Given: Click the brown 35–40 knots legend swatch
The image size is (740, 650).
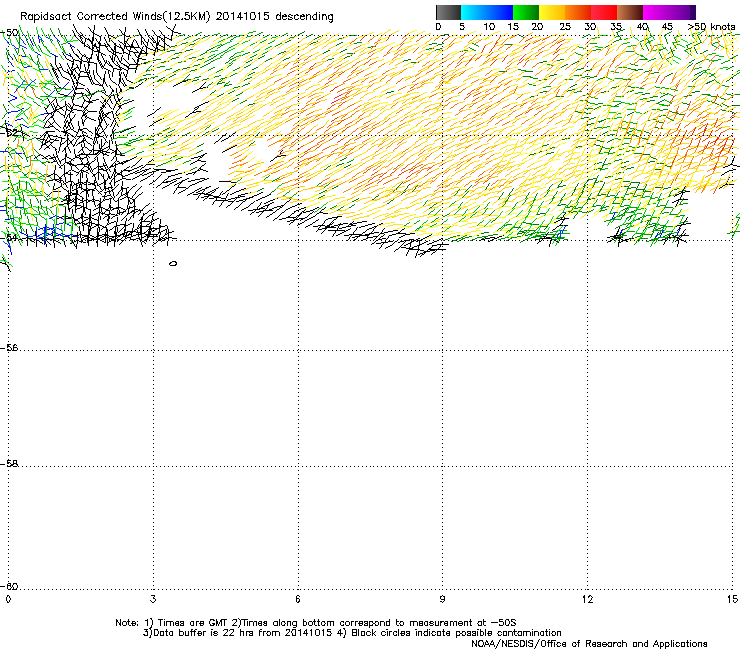Looking at the screenshot, I should click(630, 12).
